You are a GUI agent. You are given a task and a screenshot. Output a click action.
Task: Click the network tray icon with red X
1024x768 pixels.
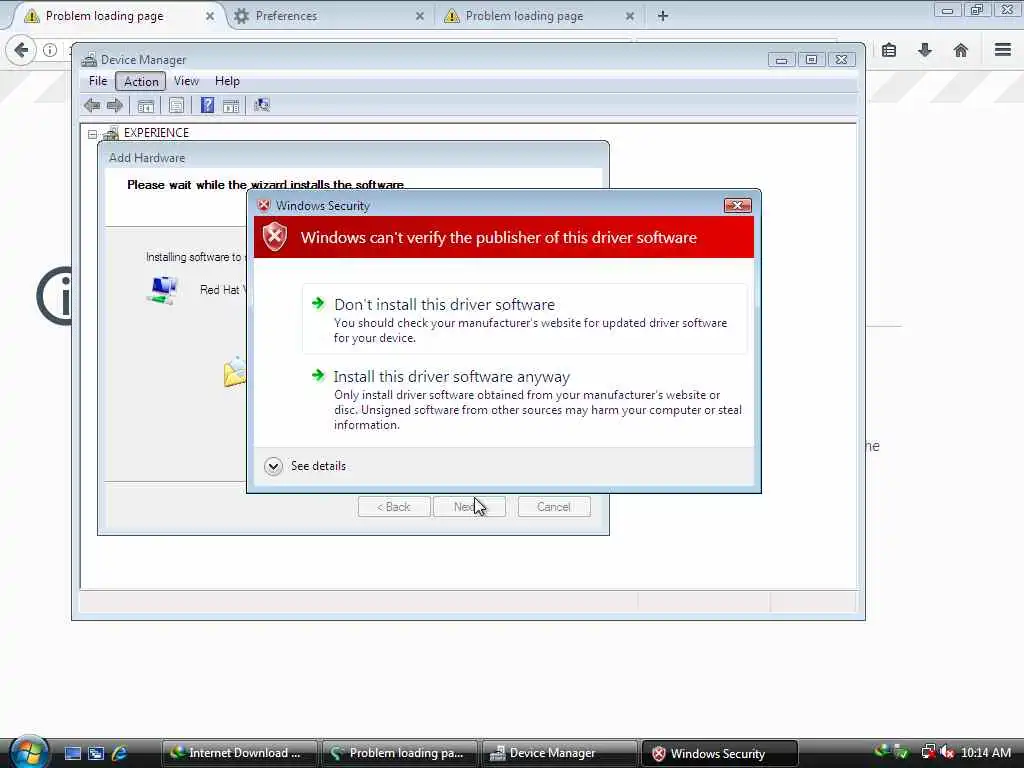click(x=928, y=753)
